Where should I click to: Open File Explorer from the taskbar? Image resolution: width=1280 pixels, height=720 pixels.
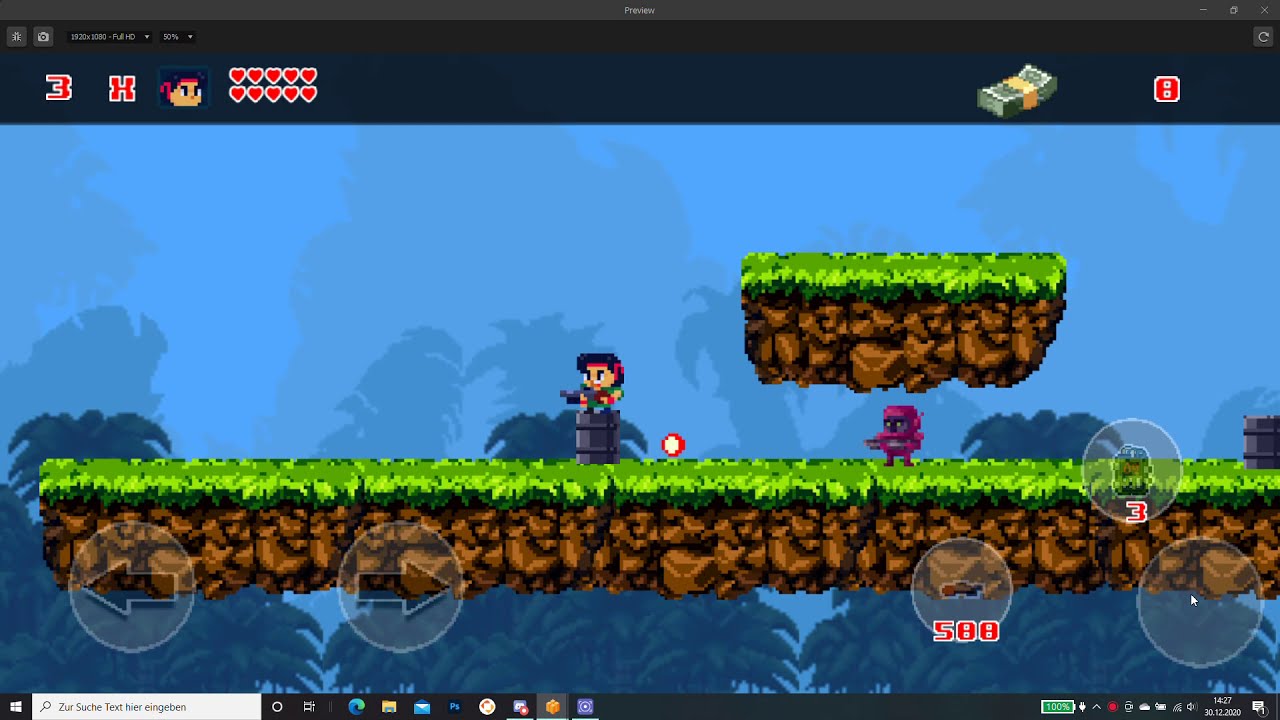(x=389, y=707)
